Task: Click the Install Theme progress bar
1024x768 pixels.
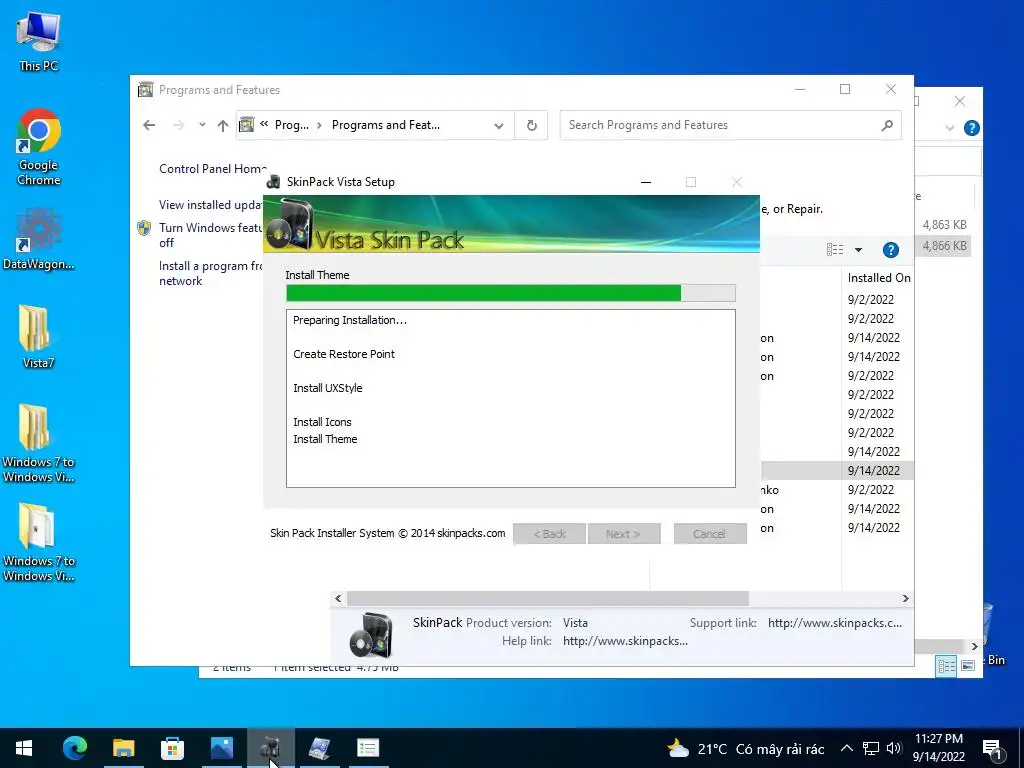Action: [511, 293]
